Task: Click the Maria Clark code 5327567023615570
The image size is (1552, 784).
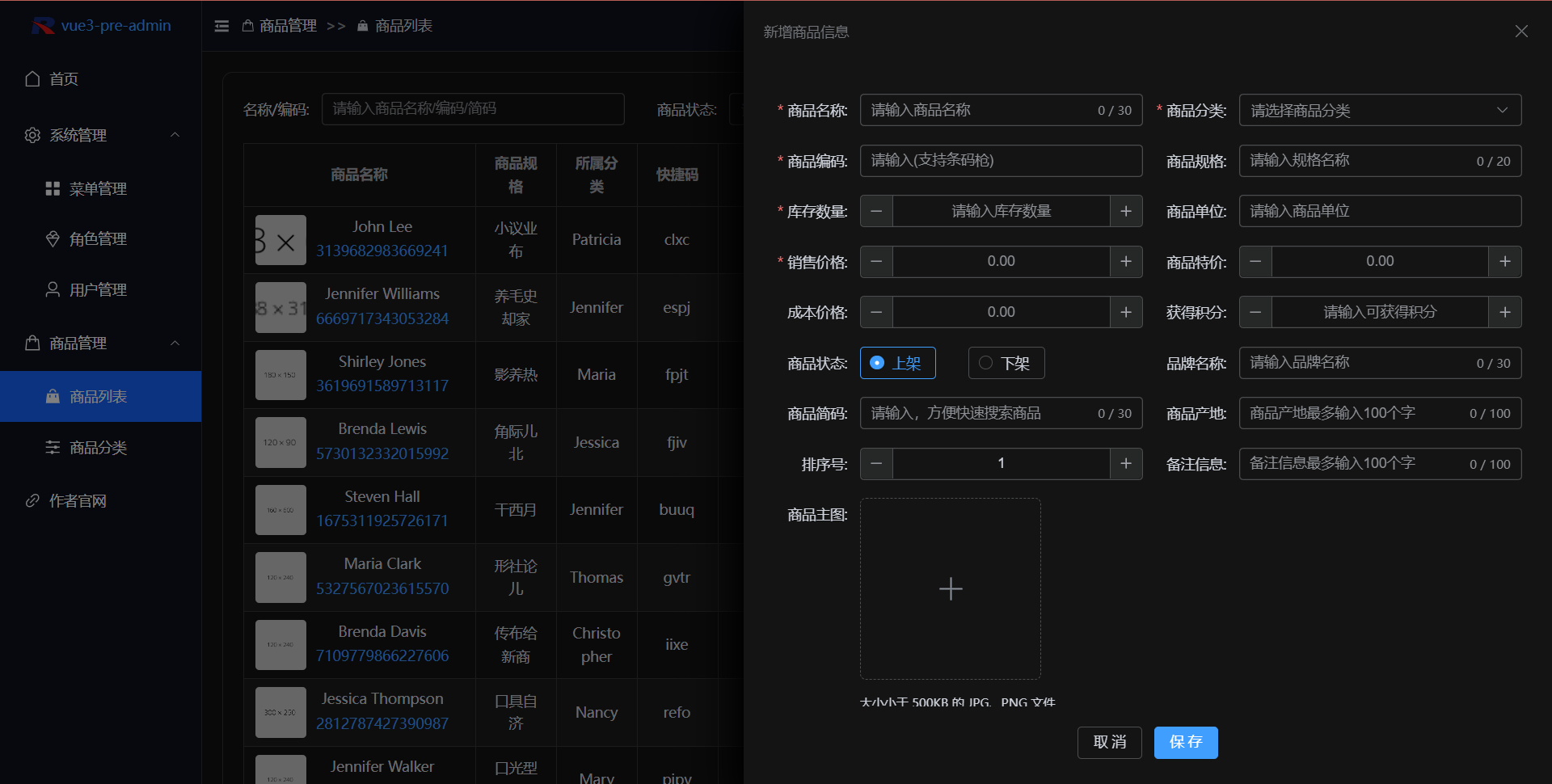Action: click(382, 588)
